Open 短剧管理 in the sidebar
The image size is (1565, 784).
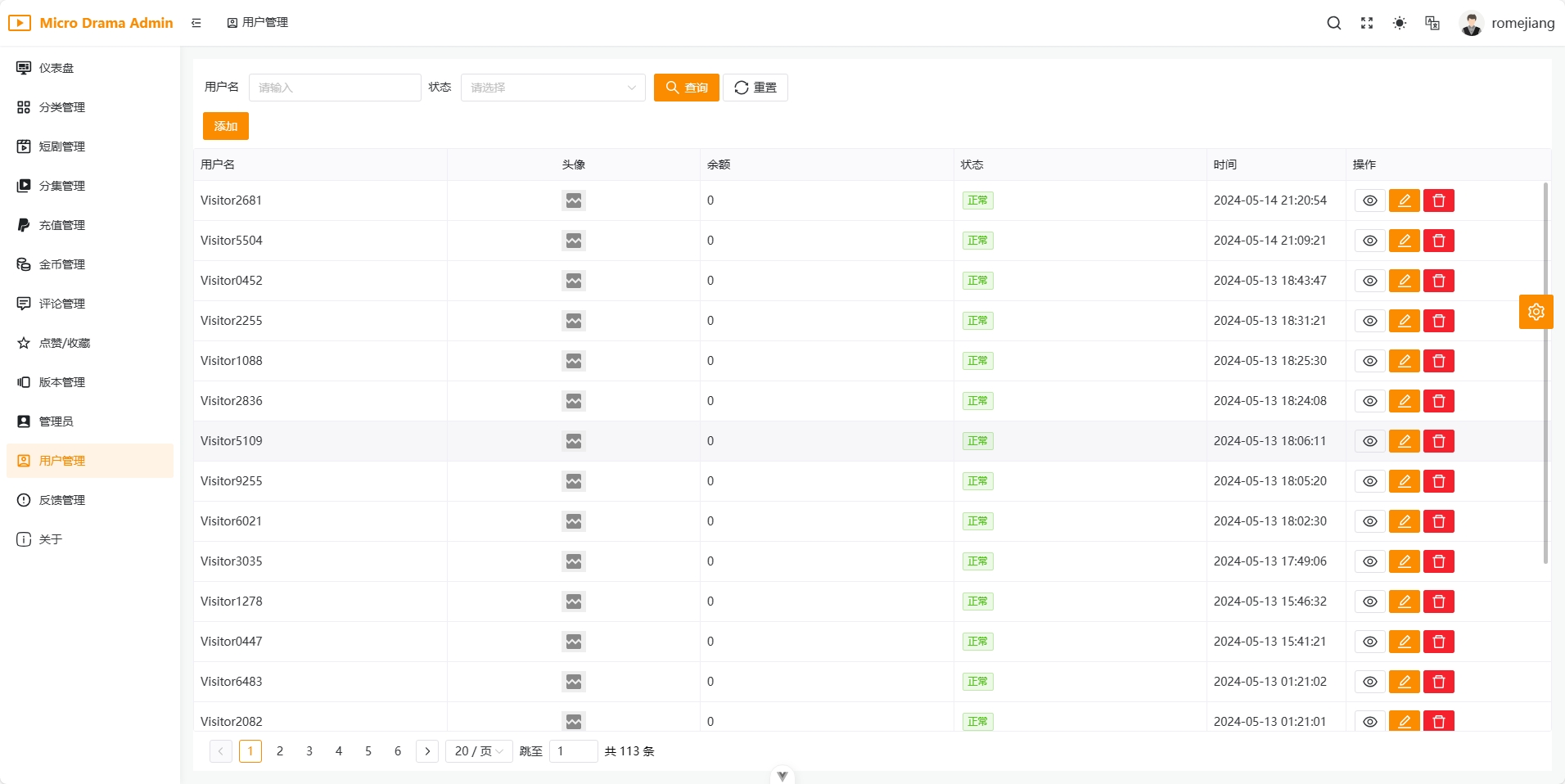pos(62,146)
